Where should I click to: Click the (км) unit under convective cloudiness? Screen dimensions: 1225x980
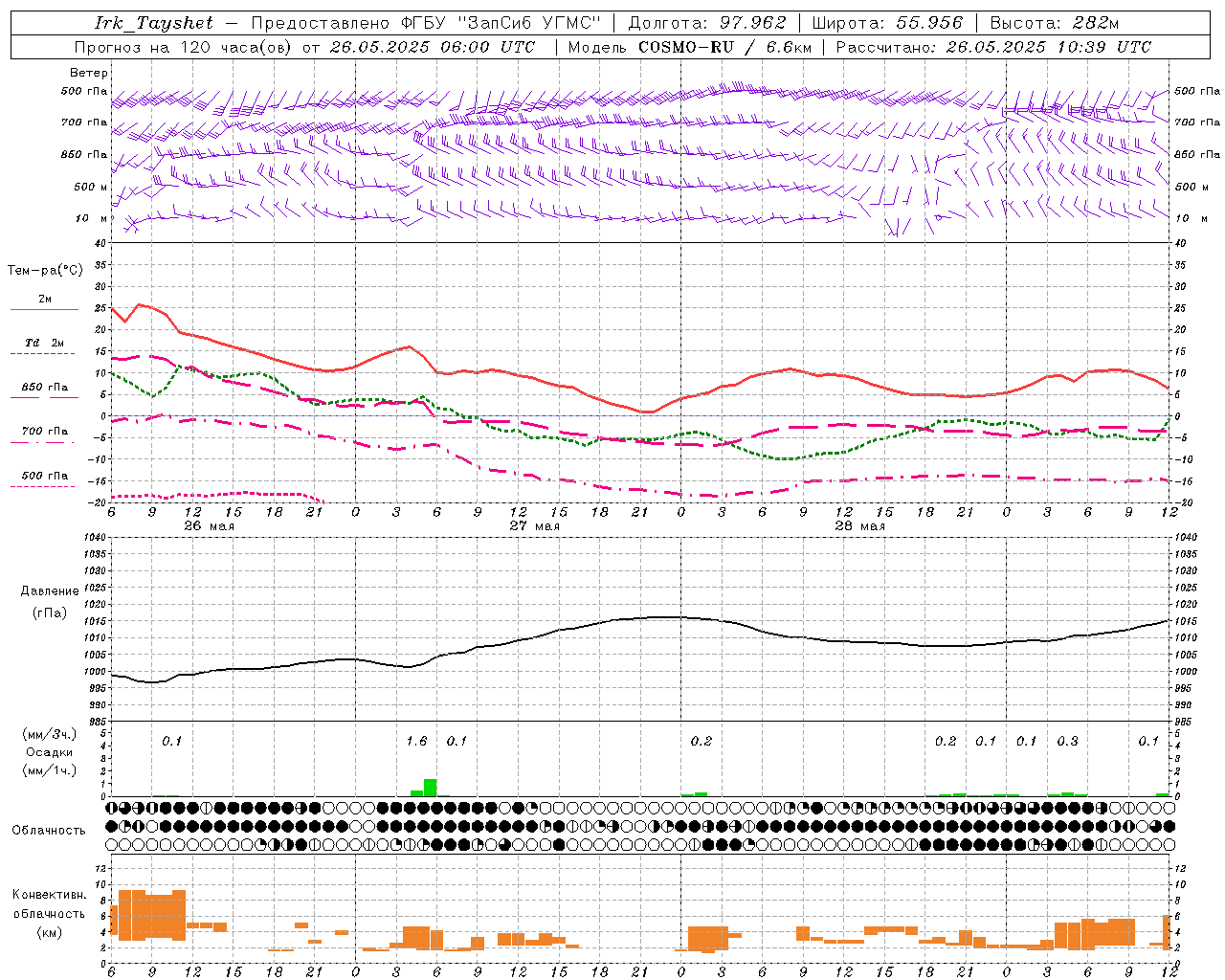(50, 932)
